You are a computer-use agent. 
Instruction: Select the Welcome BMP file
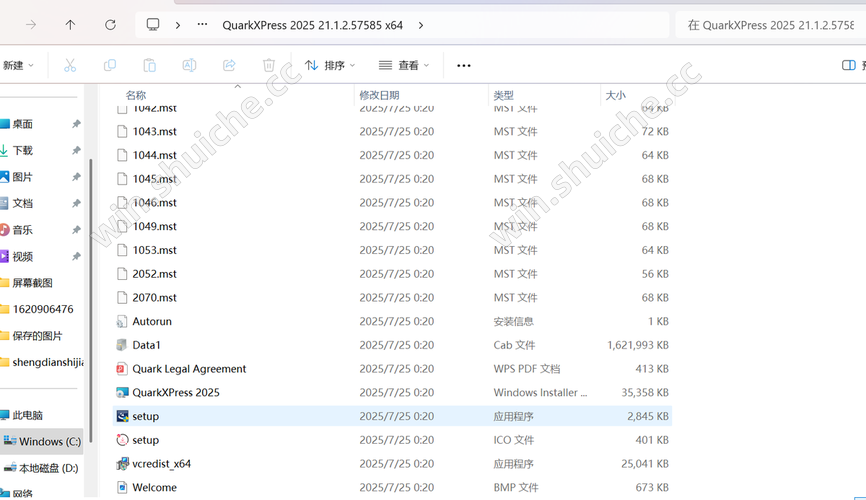tap(392, 488)
